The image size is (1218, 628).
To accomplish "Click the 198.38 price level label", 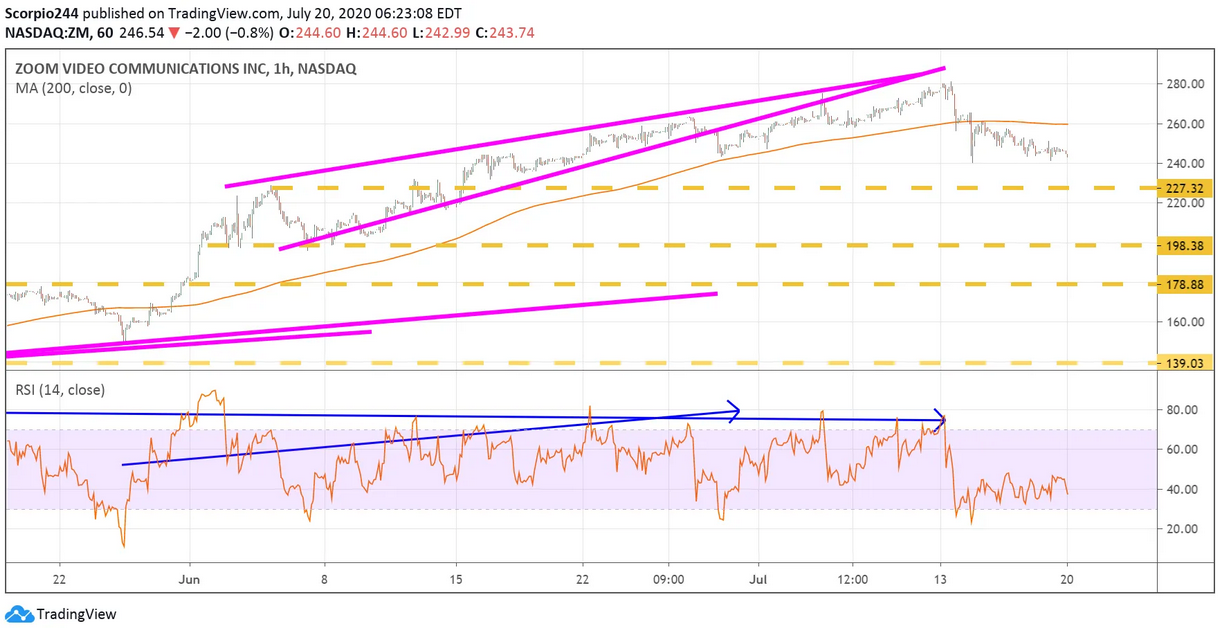I will [x=1184, y=245].
